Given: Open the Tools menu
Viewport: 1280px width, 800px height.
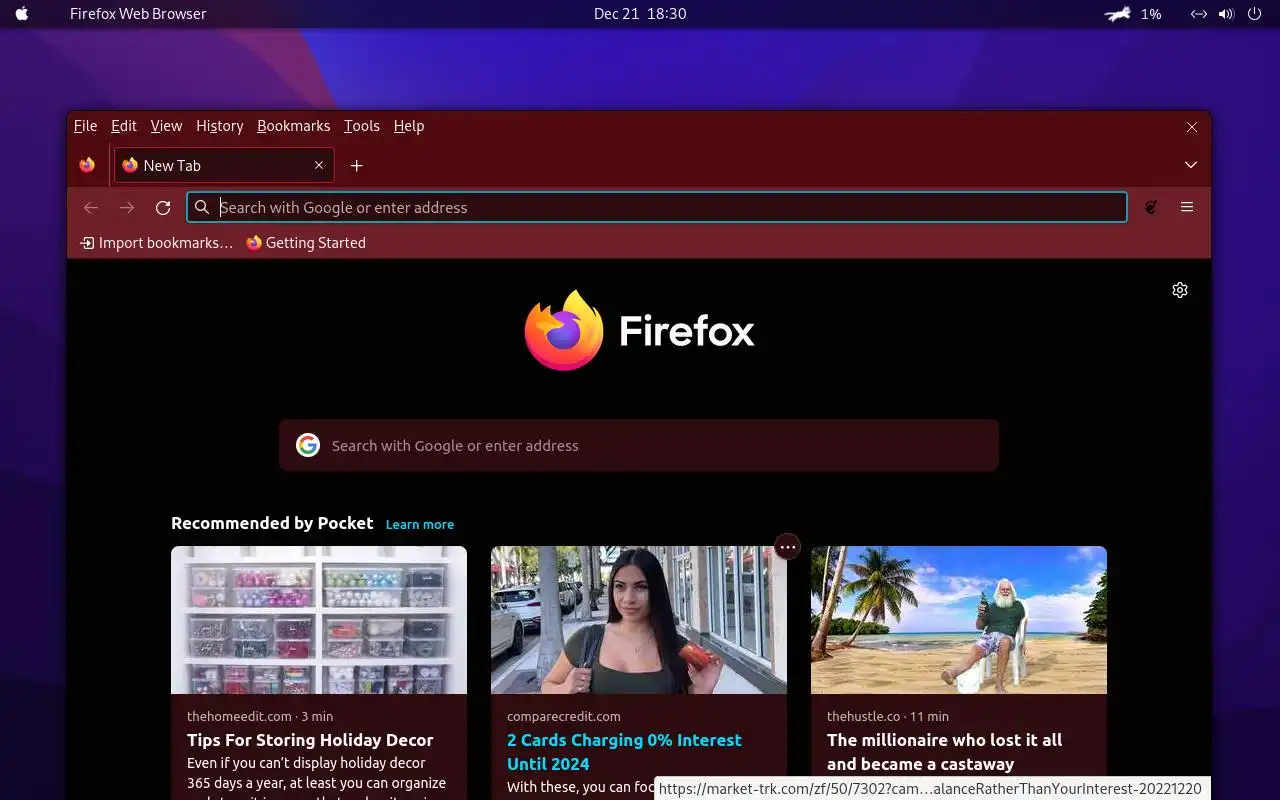Looking at the screenshot, I should [361, 126].
